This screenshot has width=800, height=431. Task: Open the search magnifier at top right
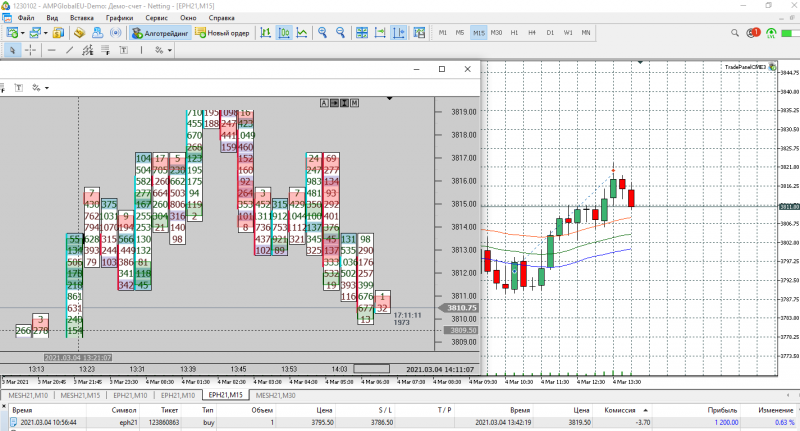735,33
